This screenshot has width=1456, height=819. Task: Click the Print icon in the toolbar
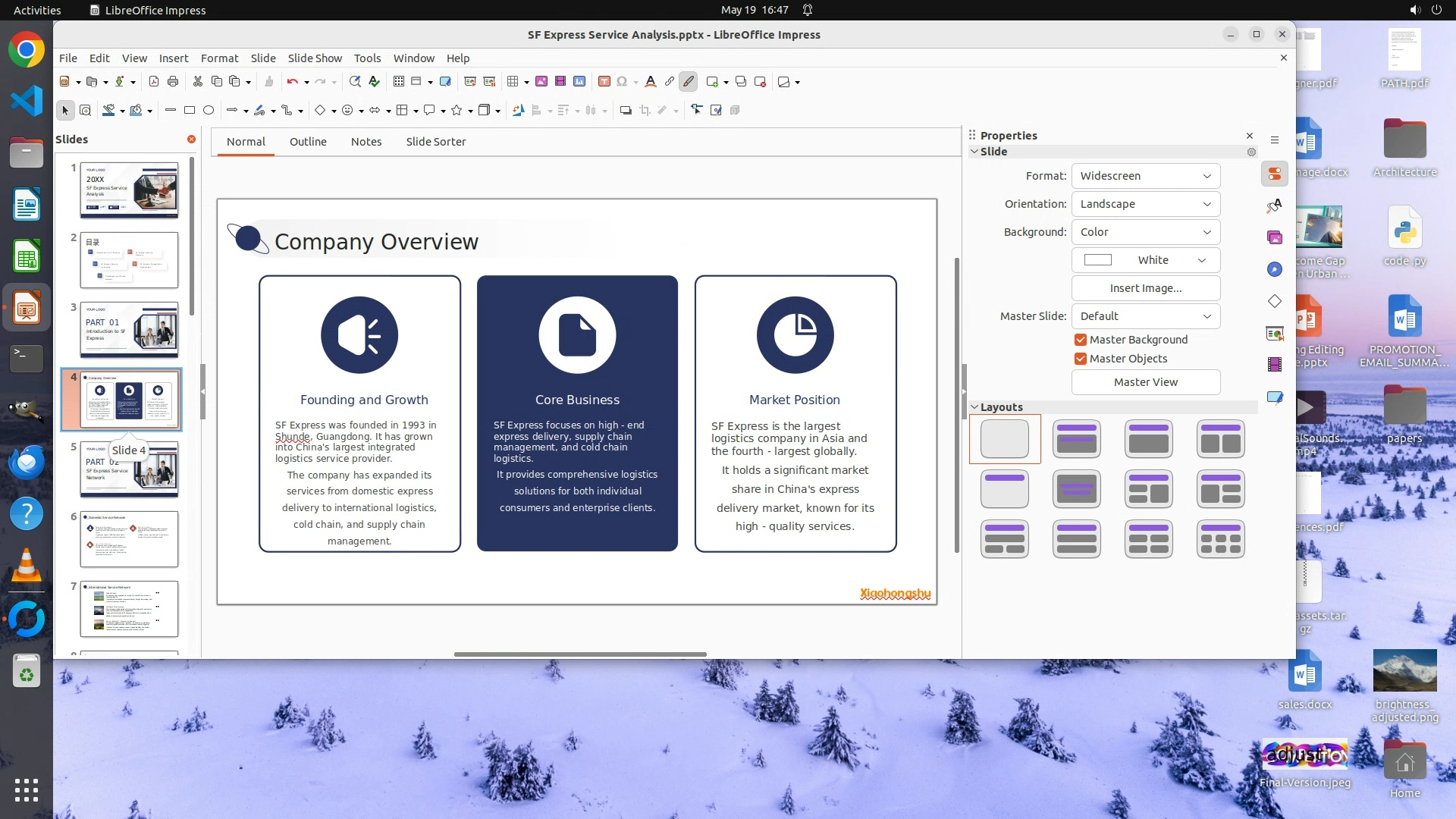point(173,82)
